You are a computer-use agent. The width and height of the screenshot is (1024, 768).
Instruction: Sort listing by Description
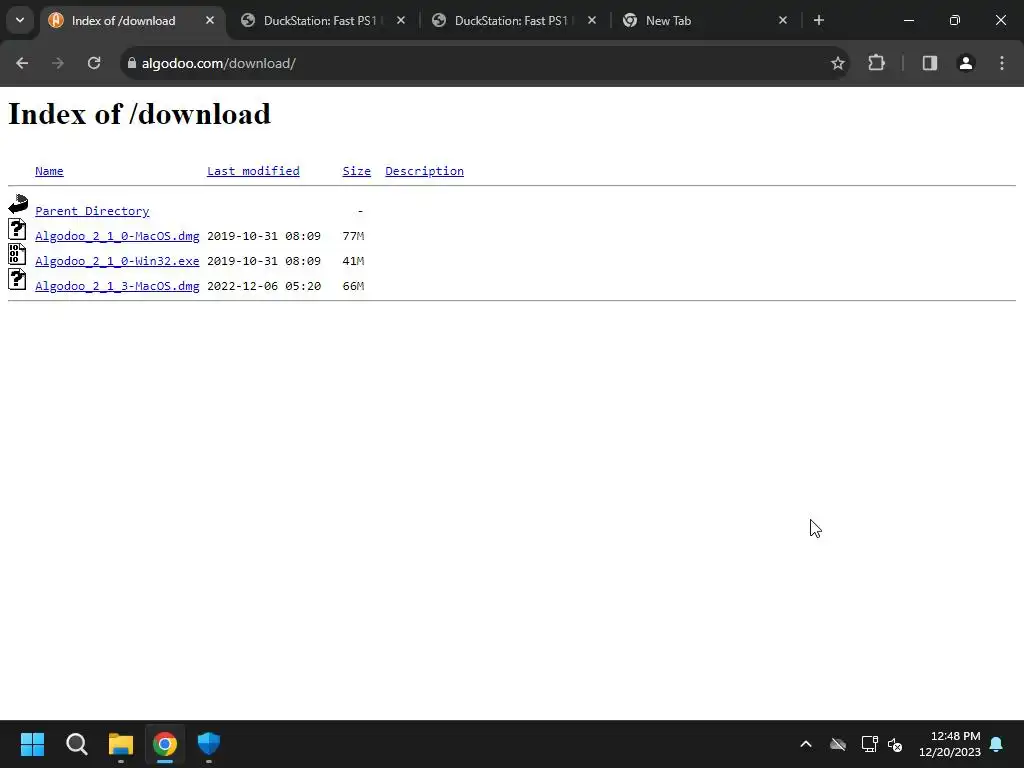tap(424, 171)
